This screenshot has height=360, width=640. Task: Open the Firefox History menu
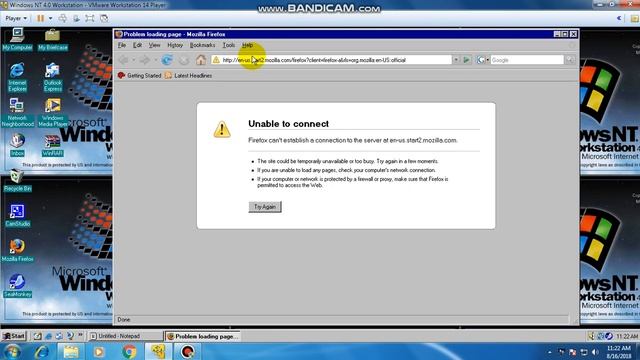tap(175, 45)
